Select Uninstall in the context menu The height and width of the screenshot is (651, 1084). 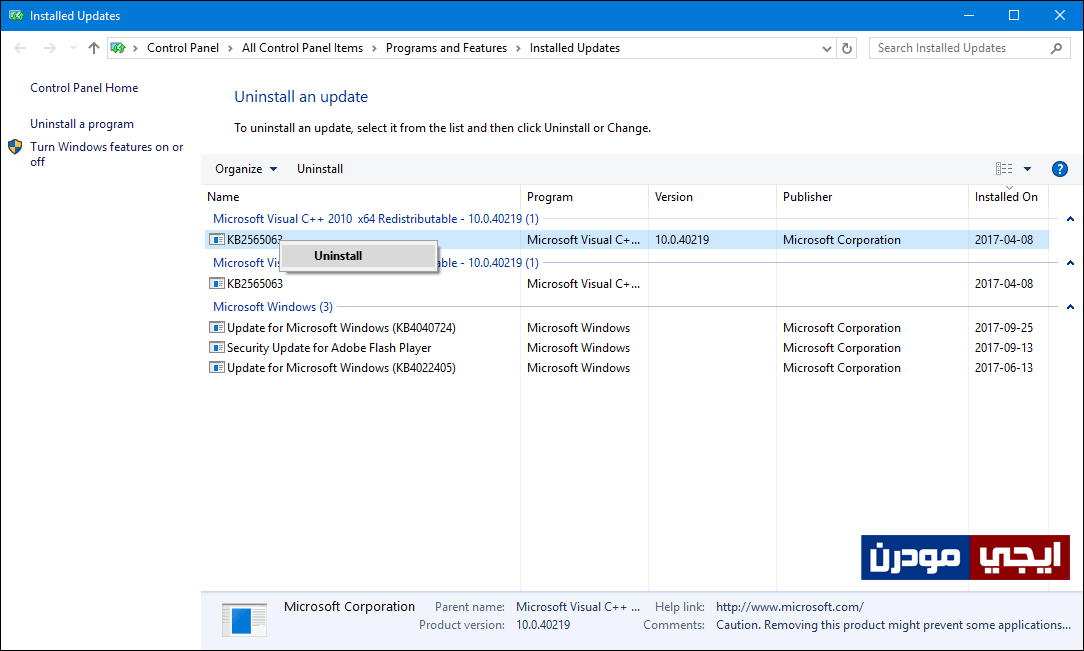[x=359, y=256]
